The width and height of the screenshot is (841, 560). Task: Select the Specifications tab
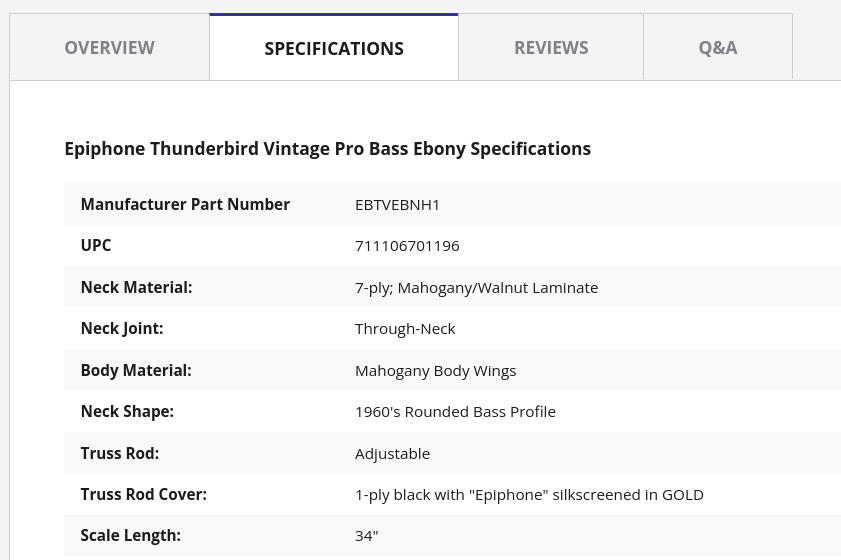pos(334,48)
